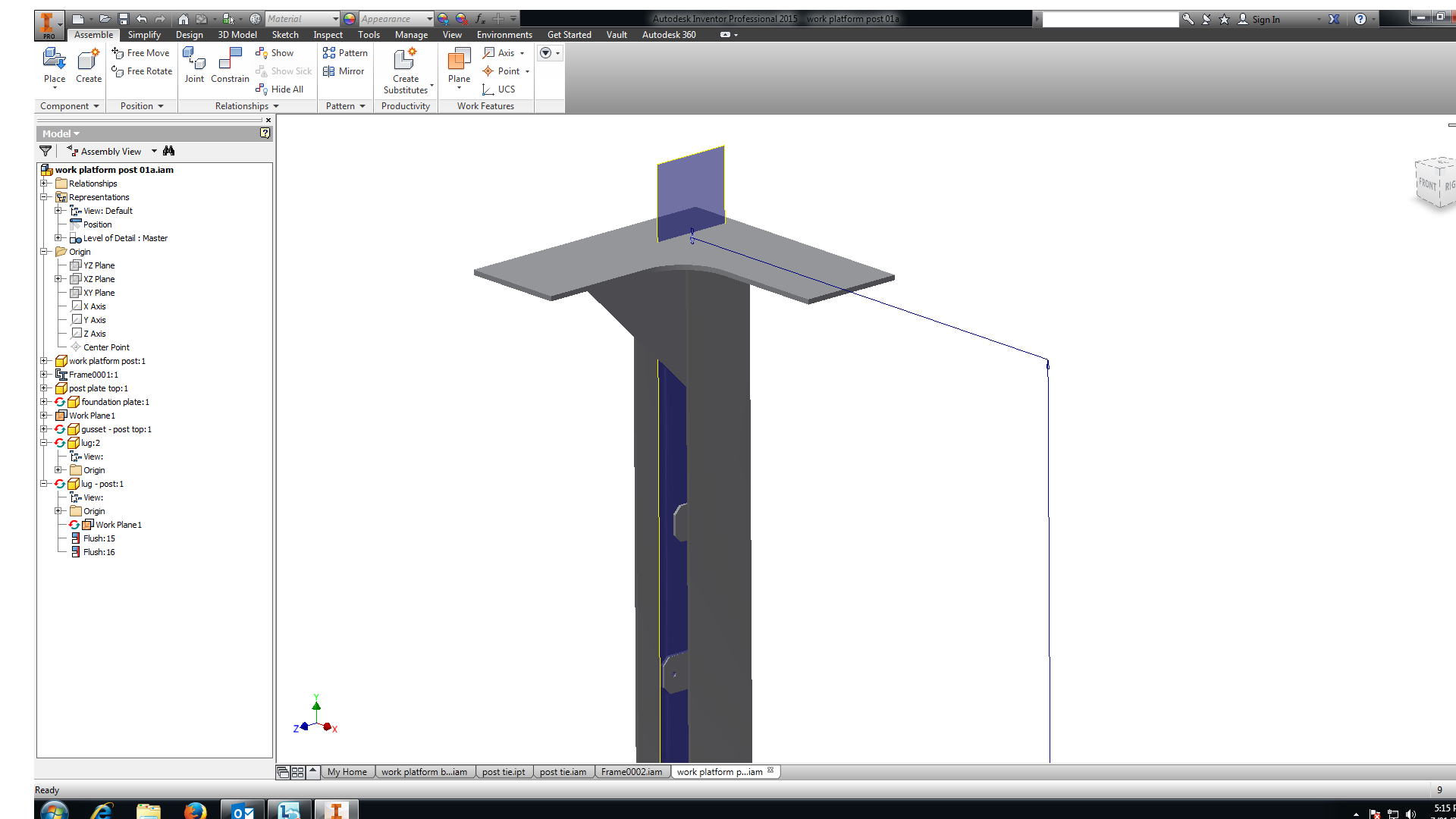Image resolution: width=1456 pixels, height=819 pixels.
Task: Click the Pattern component tool
Action: [x=345, y=53]
